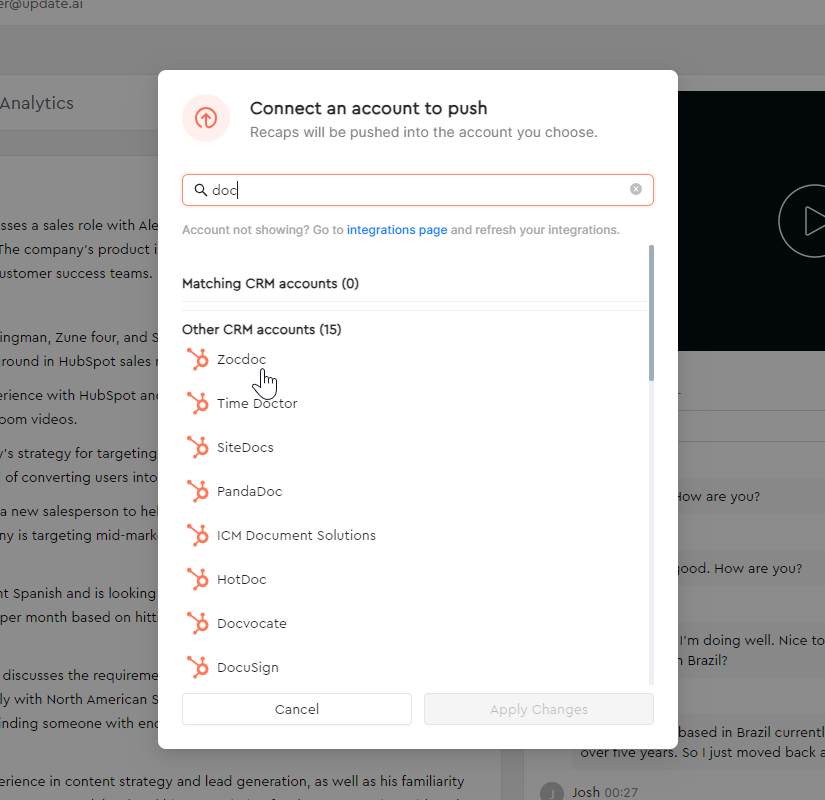Click the Apply Changes button
Screen dimensions: 825x800
pyautogui.click(x=539, y=709)
